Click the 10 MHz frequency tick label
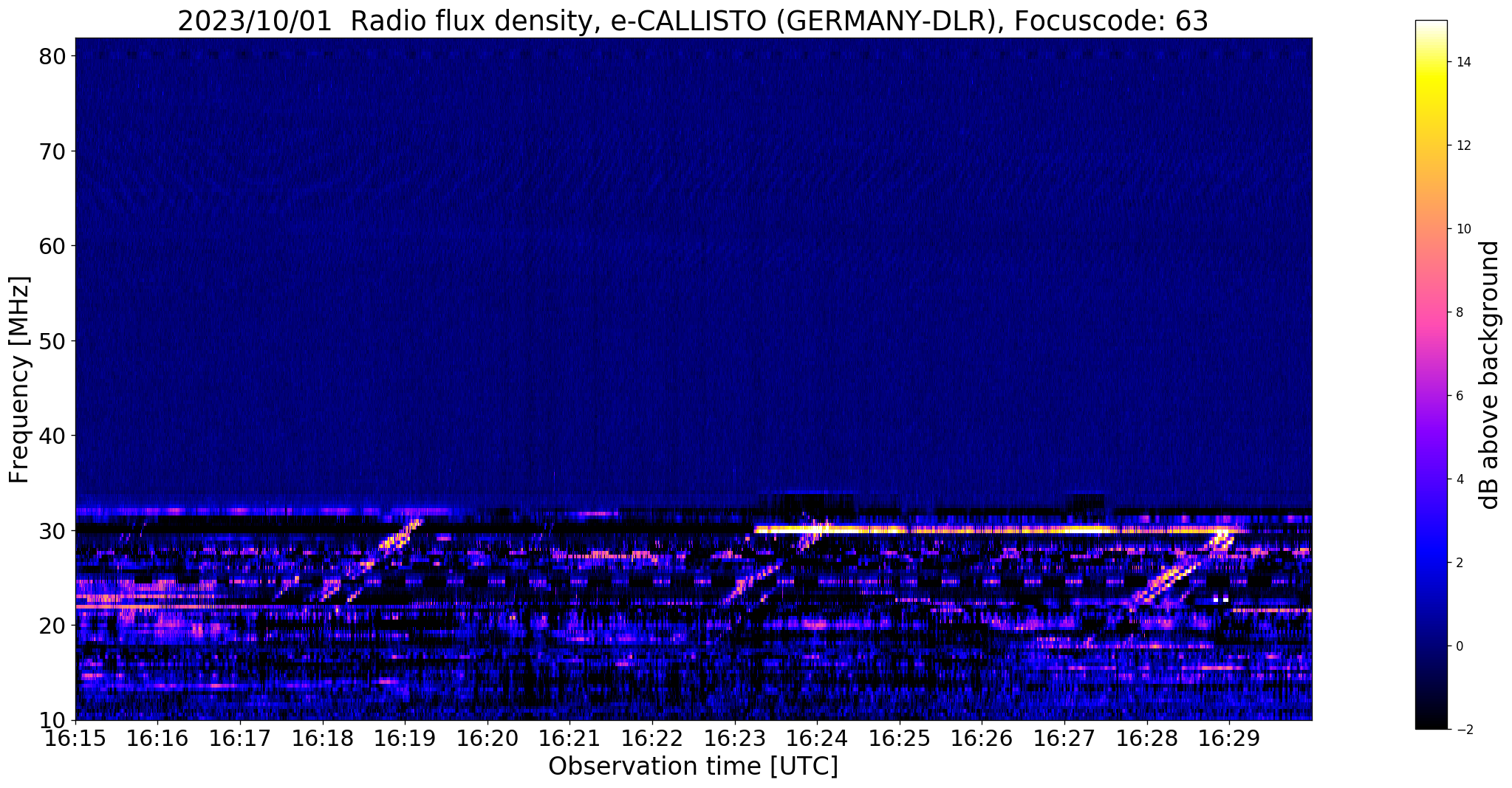The width and height of the screenshot is (1512, 788). [53, 720]
